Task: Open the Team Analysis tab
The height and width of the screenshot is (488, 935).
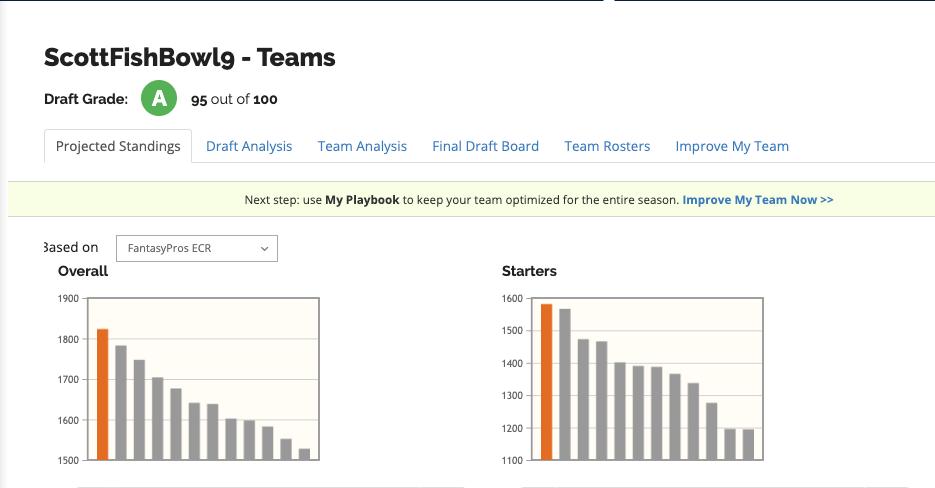Action: click(x=362, y=146)
